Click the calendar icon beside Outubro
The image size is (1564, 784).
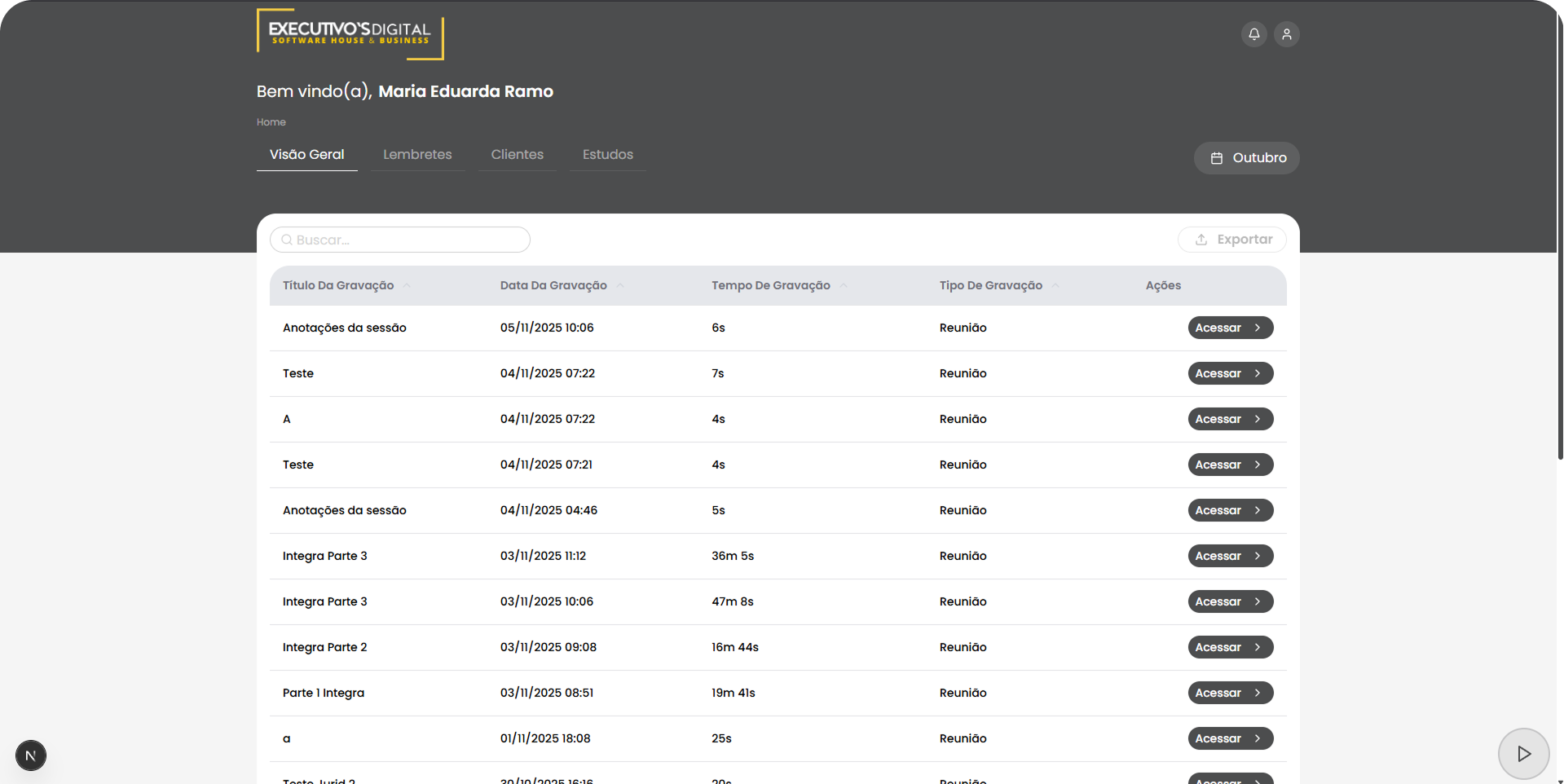1216,158
